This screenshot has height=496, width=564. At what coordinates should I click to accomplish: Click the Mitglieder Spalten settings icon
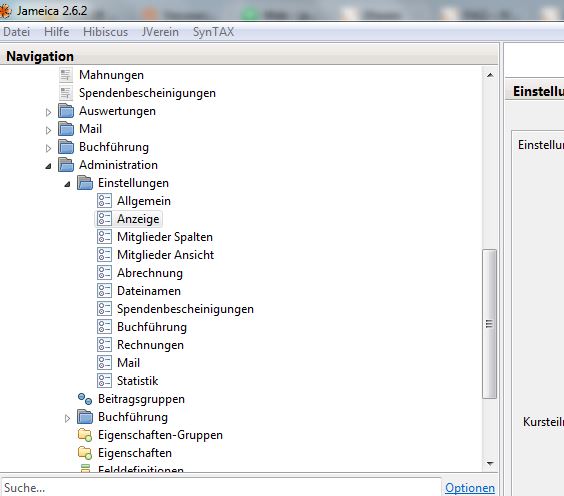104,237
